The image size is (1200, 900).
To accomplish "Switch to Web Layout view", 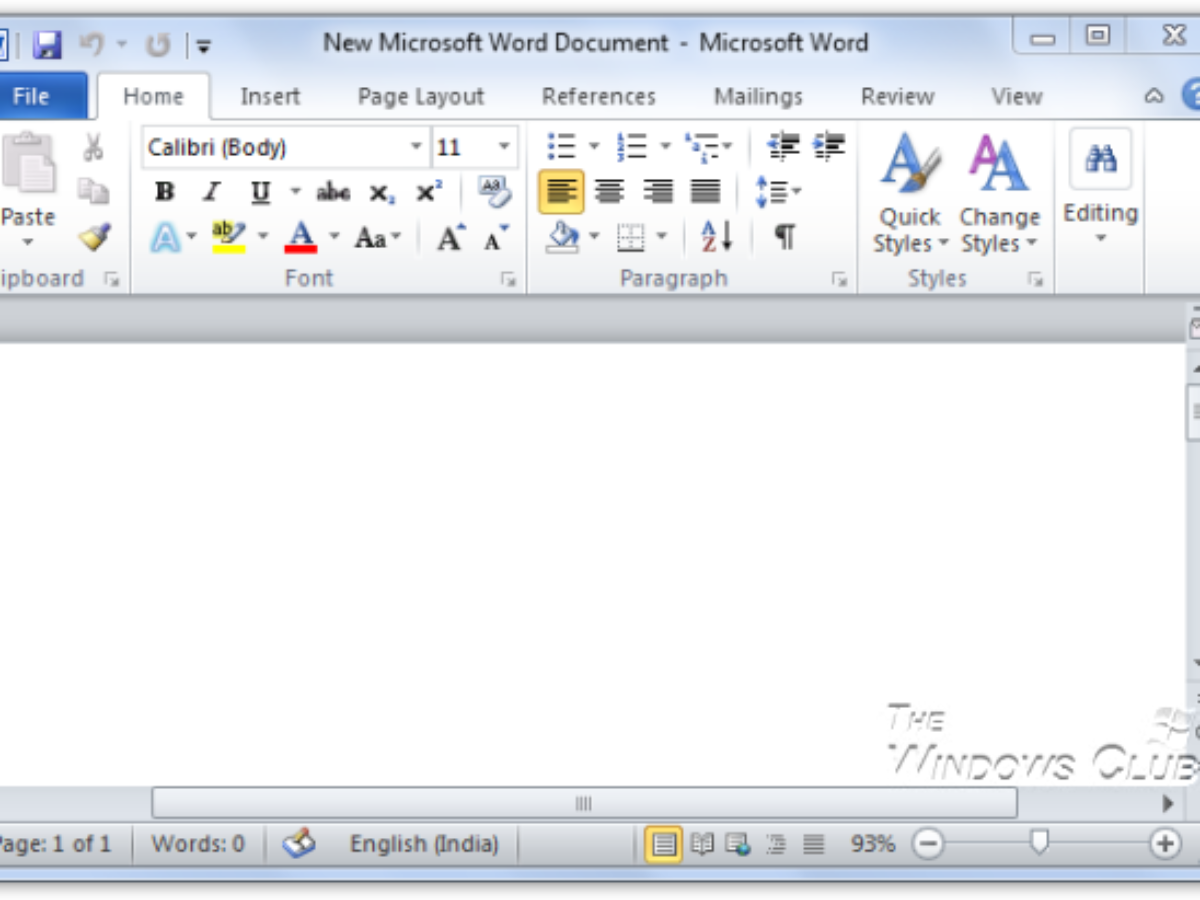I will pyautogui.click(x=738, y=844).
